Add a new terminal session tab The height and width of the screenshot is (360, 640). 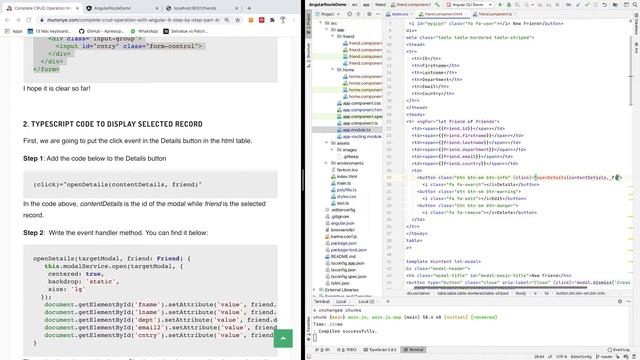click(388, 301)
